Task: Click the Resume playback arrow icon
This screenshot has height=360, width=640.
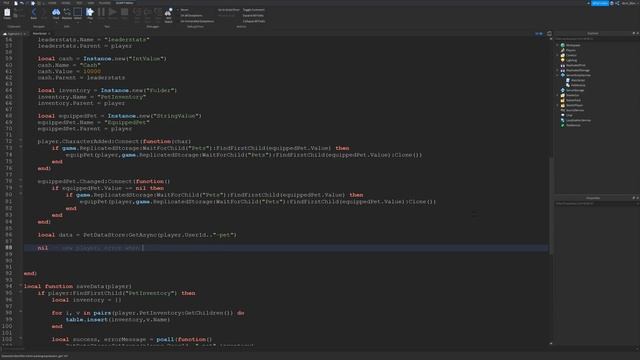Action: pyautogui.click(x=113, y=13)
